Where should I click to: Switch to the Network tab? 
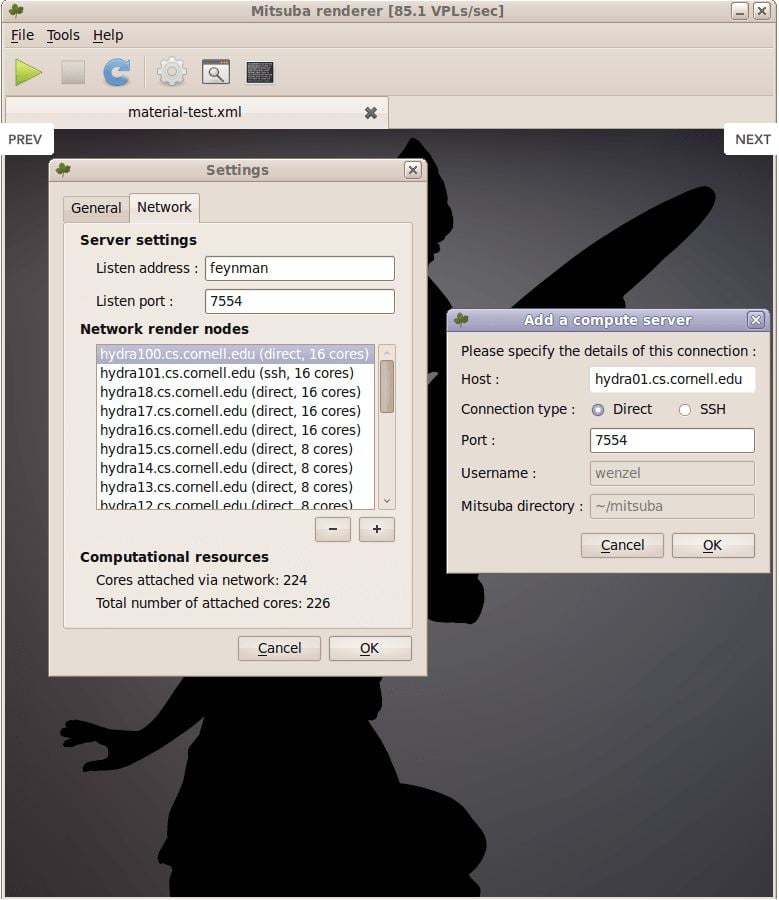coord(164,207)
